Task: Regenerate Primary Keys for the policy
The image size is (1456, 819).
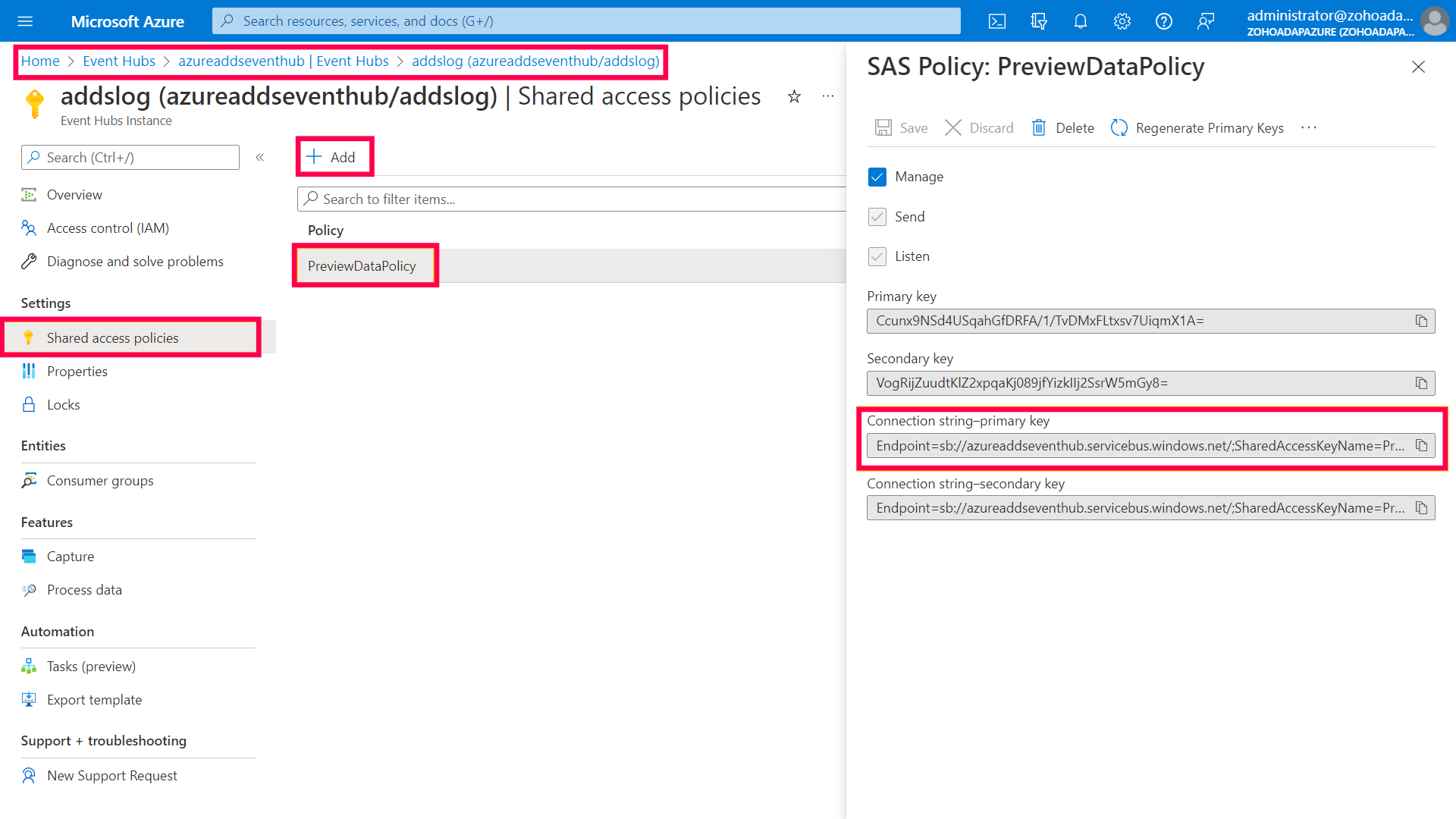Action: 1197,127
